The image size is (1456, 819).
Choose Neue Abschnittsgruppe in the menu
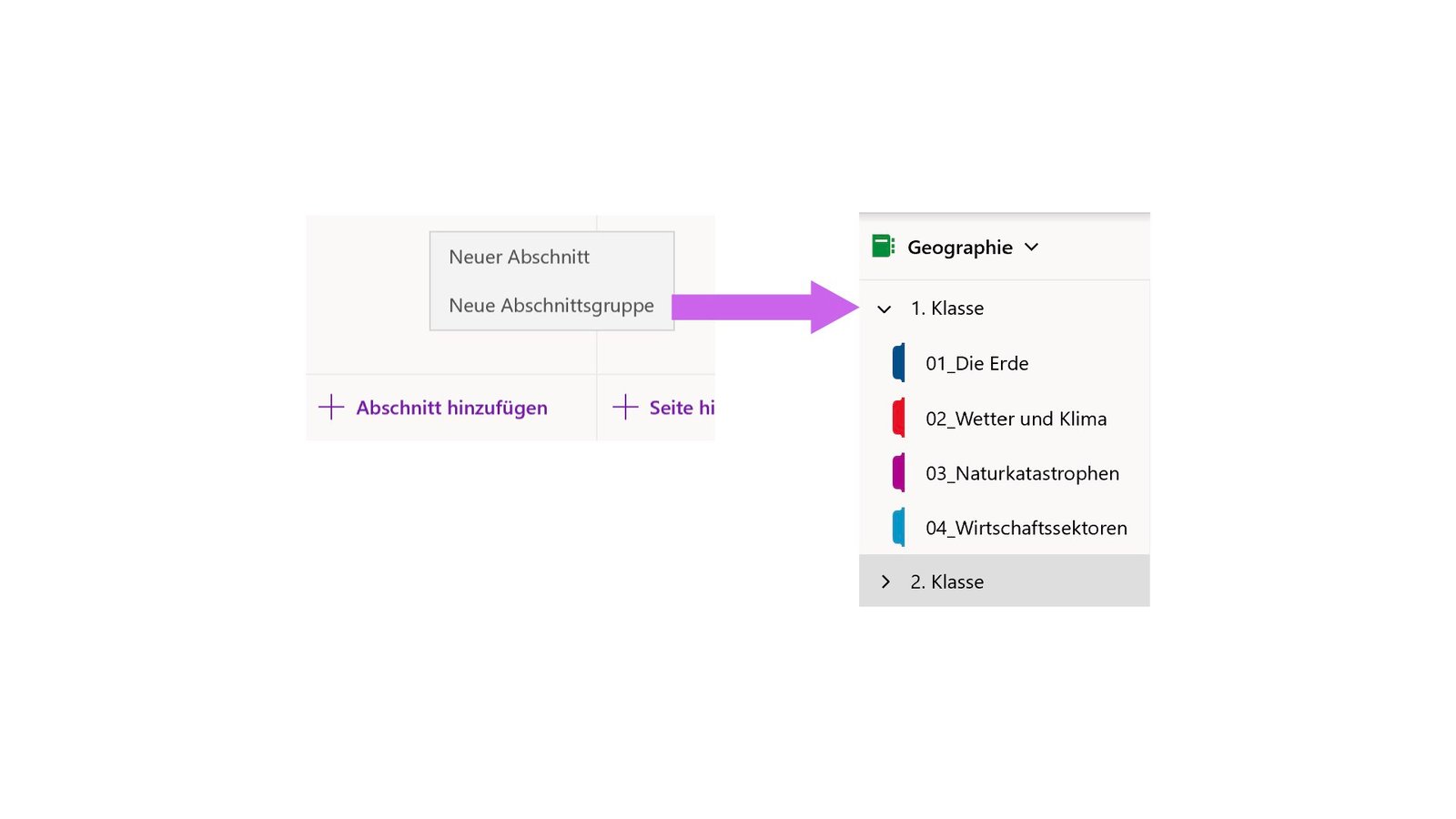(551, 306)
